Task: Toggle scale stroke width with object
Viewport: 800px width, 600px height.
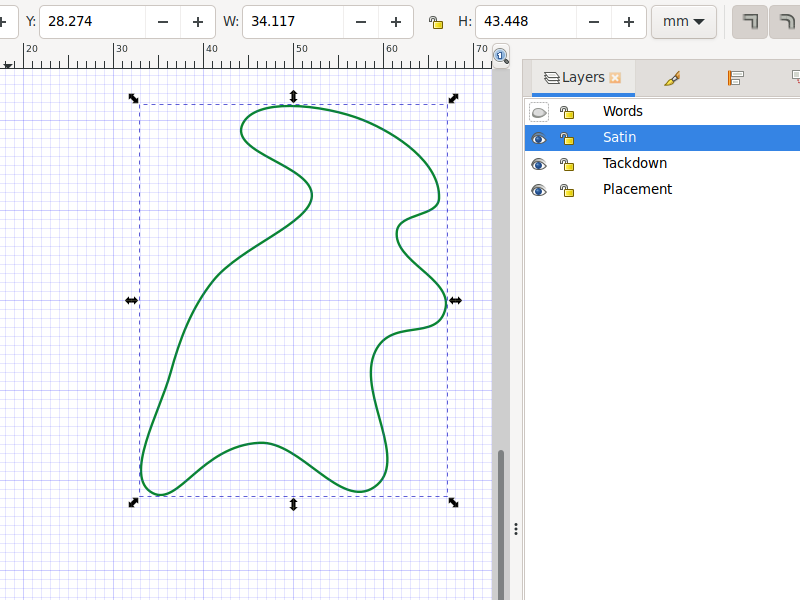Action: 750,22
